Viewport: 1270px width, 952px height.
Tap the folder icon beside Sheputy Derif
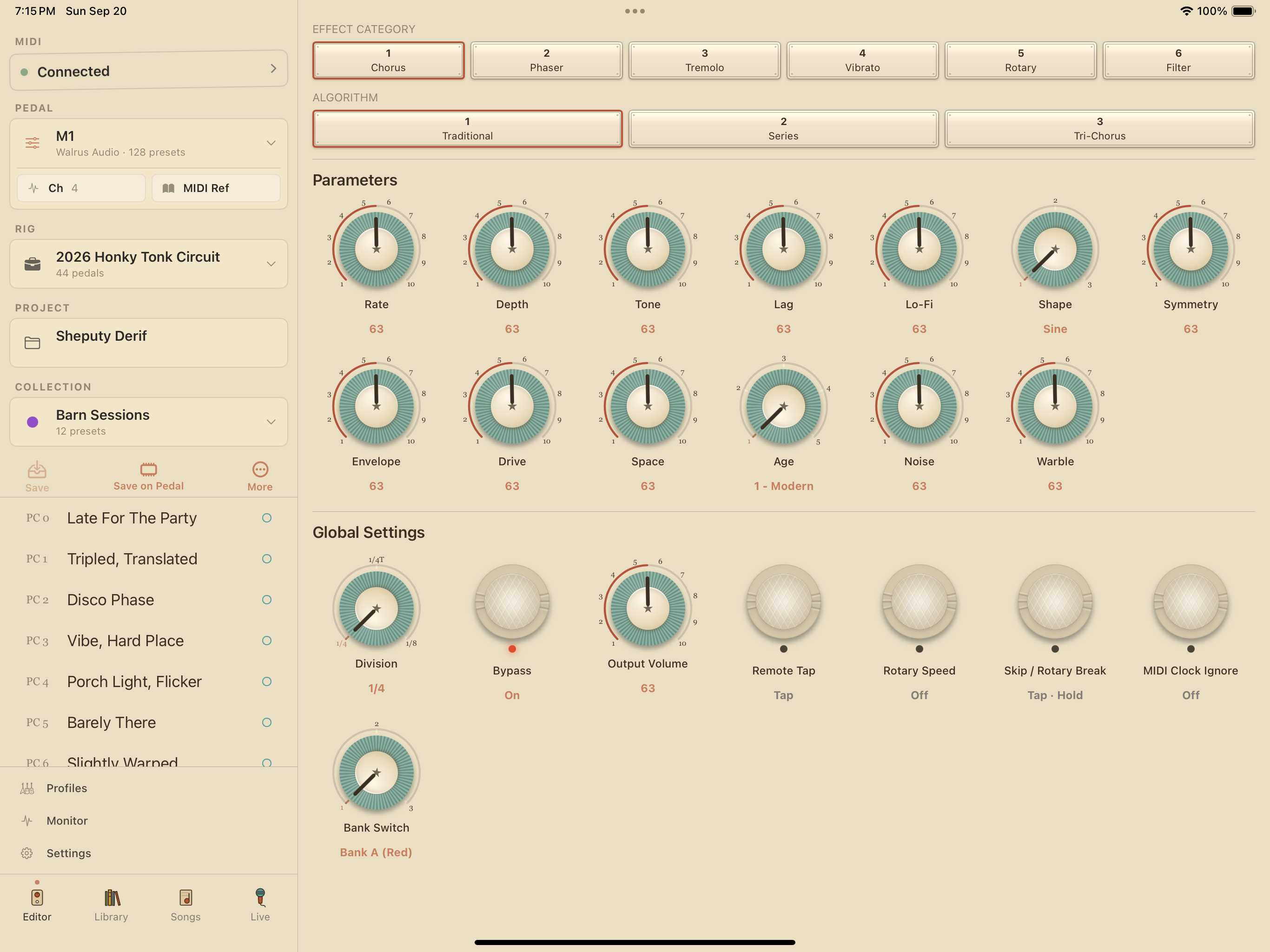coord(33,343)
